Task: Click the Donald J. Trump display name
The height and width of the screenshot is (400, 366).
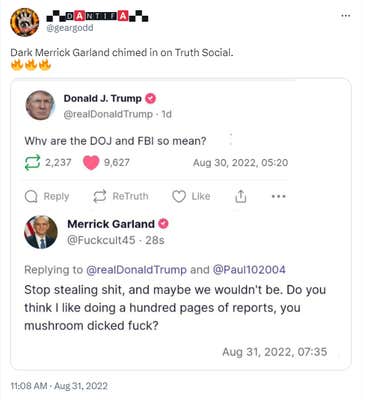Action: pos(103,98)
